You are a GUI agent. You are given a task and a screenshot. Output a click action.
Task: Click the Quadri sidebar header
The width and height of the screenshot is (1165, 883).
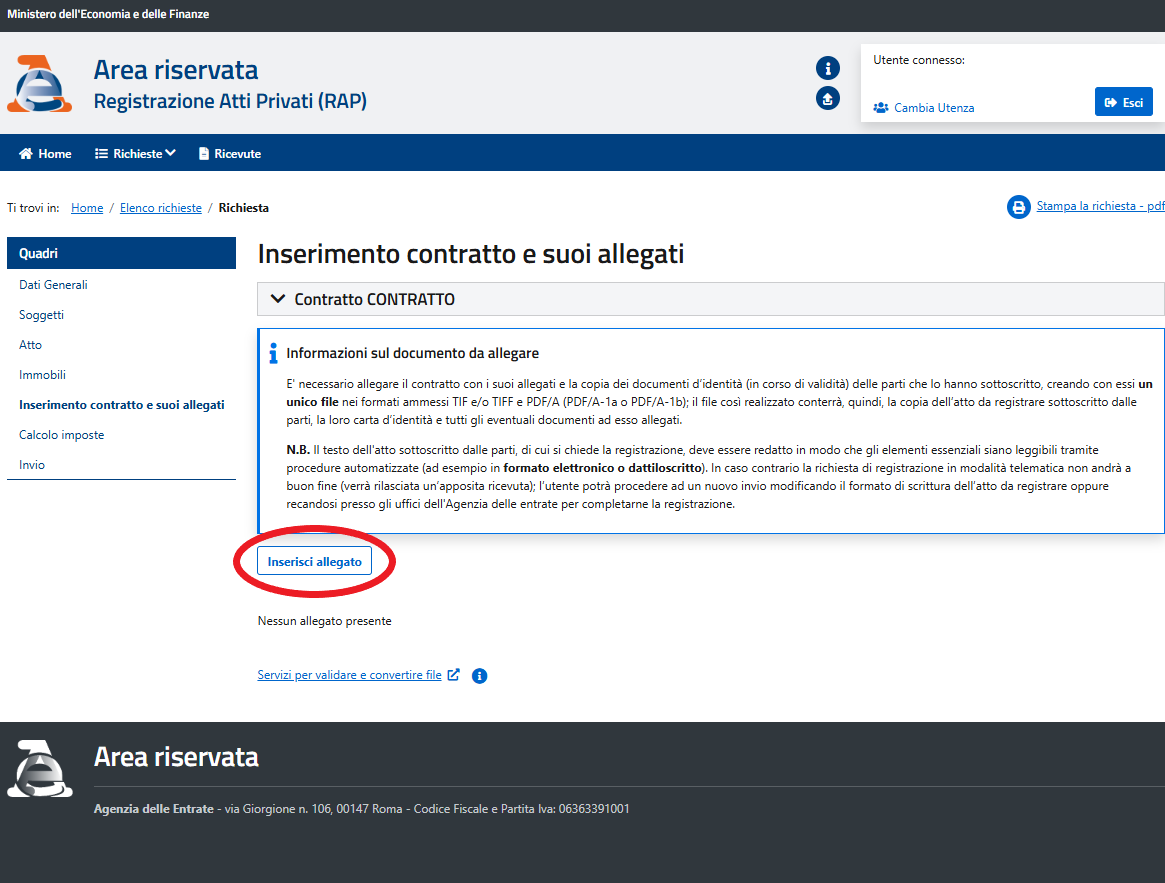[x=122, y=253]
